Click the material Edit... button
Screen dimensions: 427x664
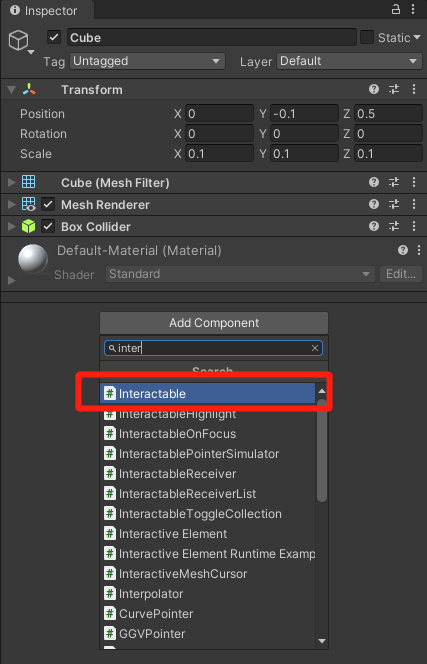click(401, 274)
